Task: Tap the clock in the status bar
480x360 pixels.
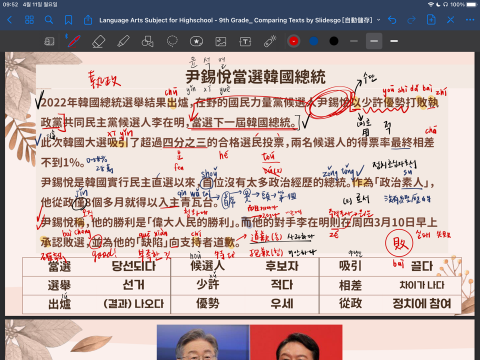Action: [x=10, y=5]
